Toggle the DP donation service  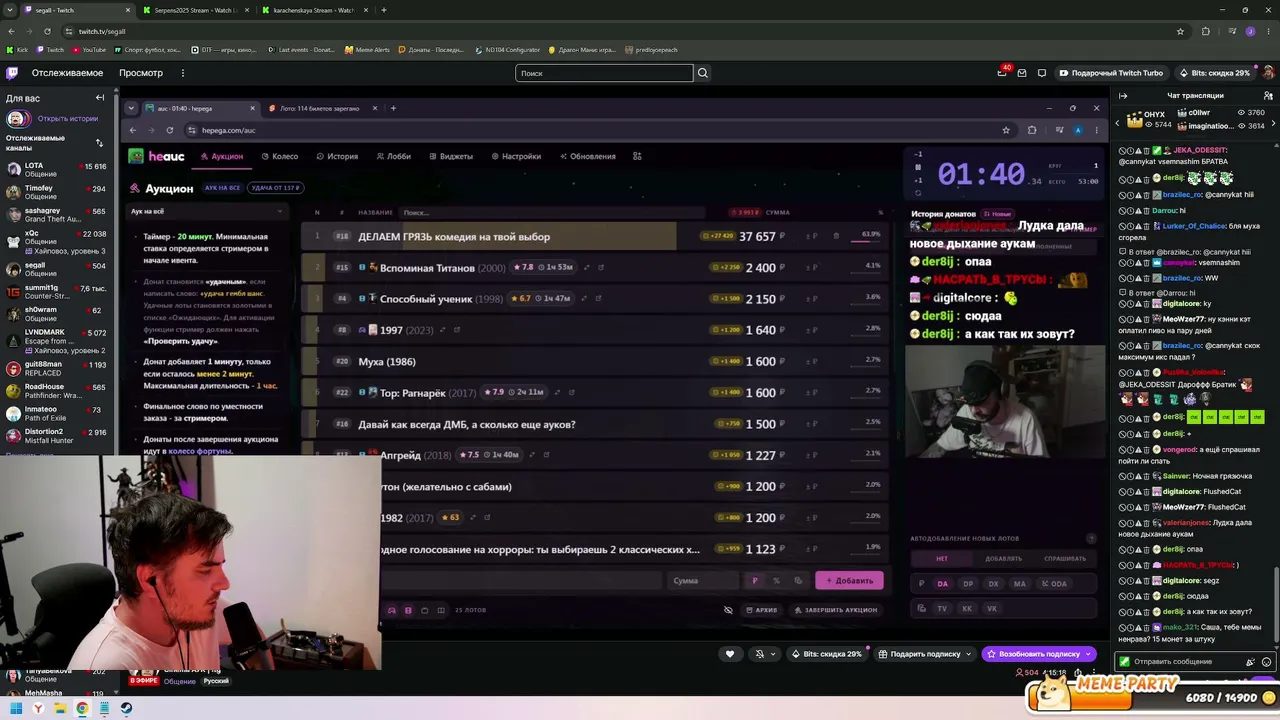tap(968, 584)
